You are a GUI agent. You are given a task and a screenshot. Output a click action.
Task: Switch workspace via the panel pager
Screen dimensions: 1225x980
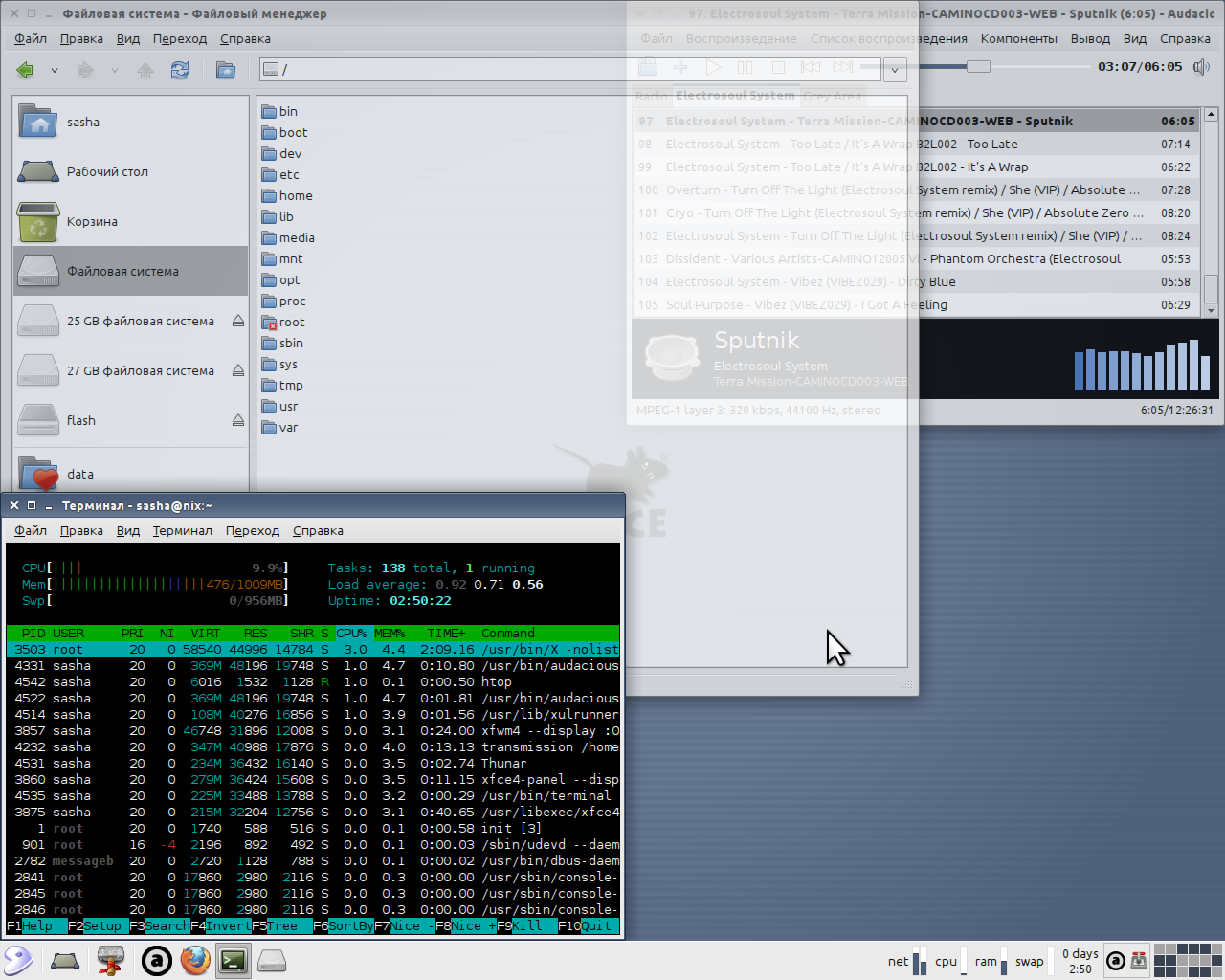click(1188, 960)
